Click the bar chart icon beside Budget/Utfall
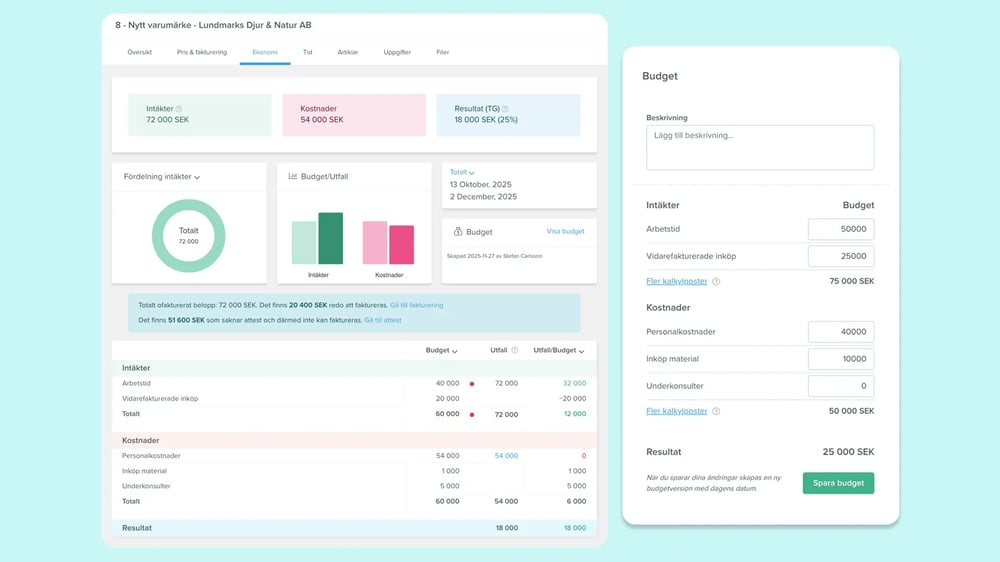Screen dimensions: 1000x562 coord(293,177)
